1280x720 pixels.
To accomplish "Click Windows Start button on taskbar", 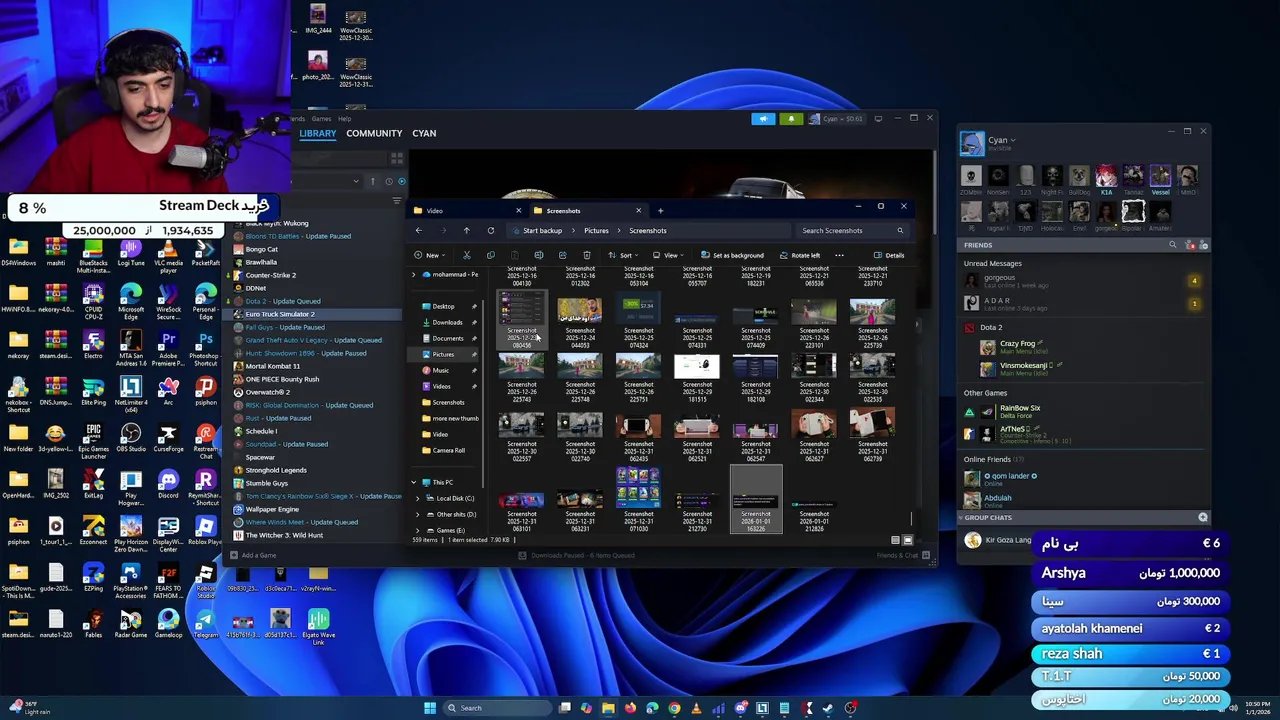I will (x=430, y=708).
